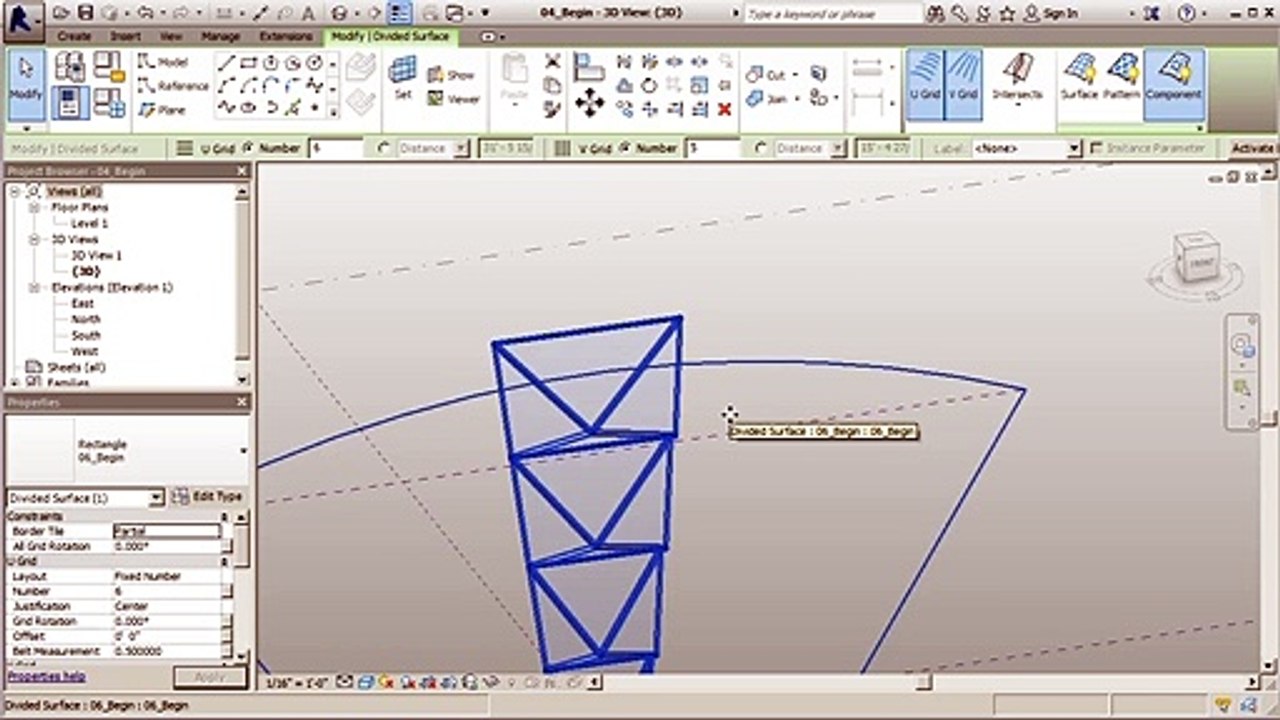Screen dimensions: 1280x720
Task: Click the Model line button
Action: 163,62
